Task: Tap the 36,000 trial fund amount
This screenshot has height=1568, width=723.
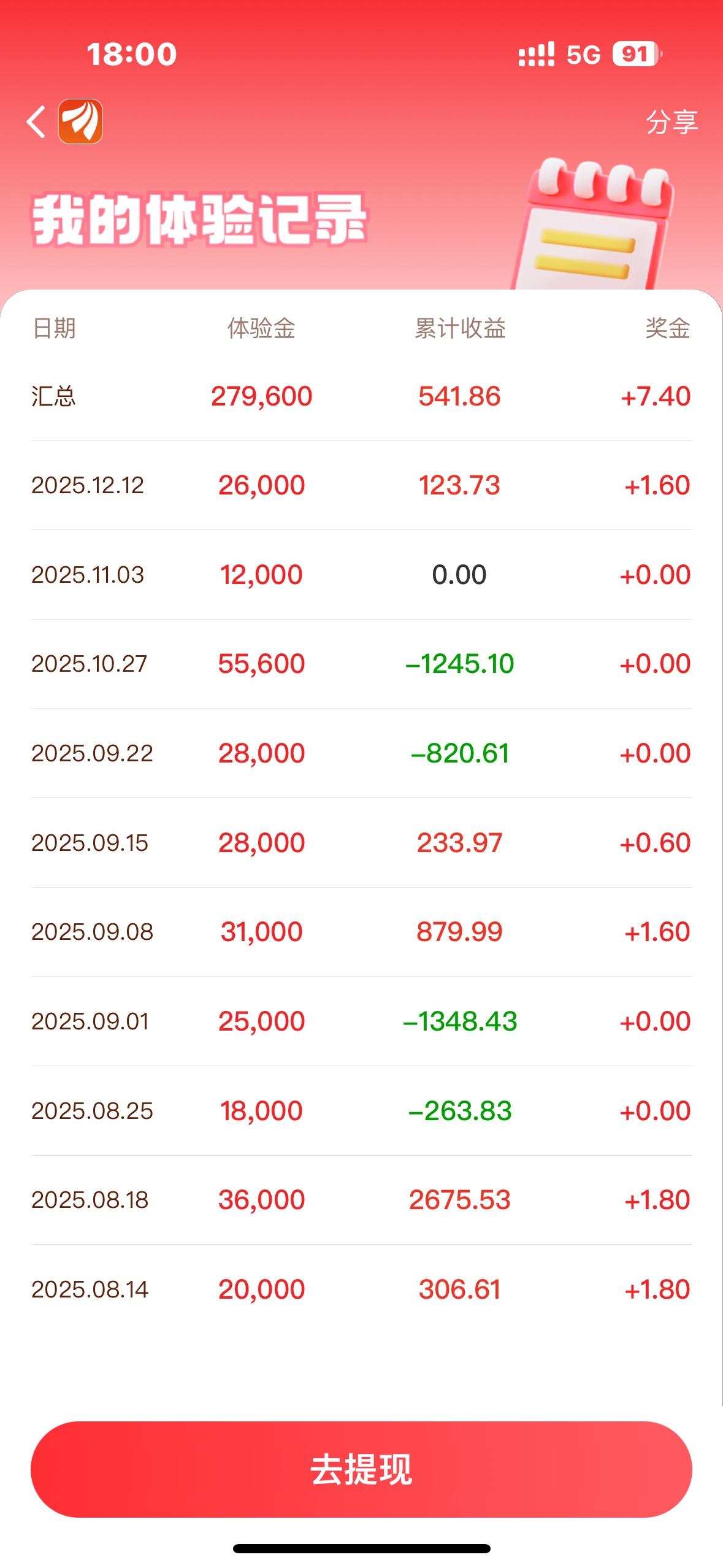Action: click(261, 1200)
